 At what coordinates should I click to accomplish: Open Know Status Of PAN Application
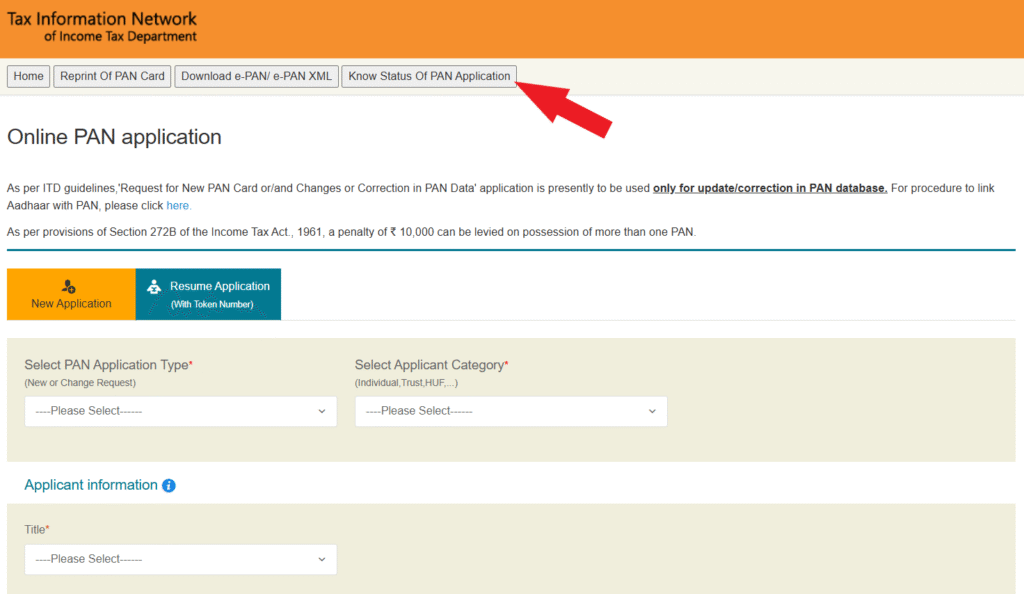click(x=428, y=76)
